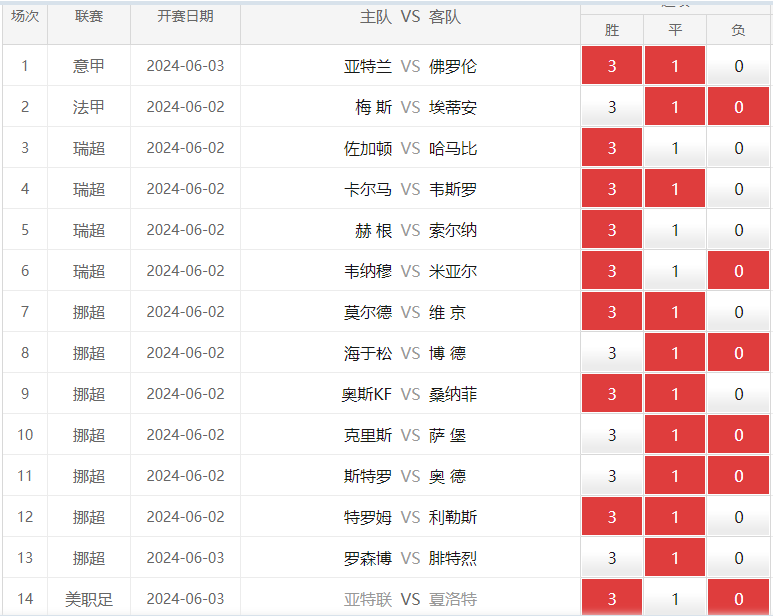
Task: Toggle 负 (0) for match 6 韦纳穆 vs 米亚尔
Action: pyautogui.click(x=738, y=271)
